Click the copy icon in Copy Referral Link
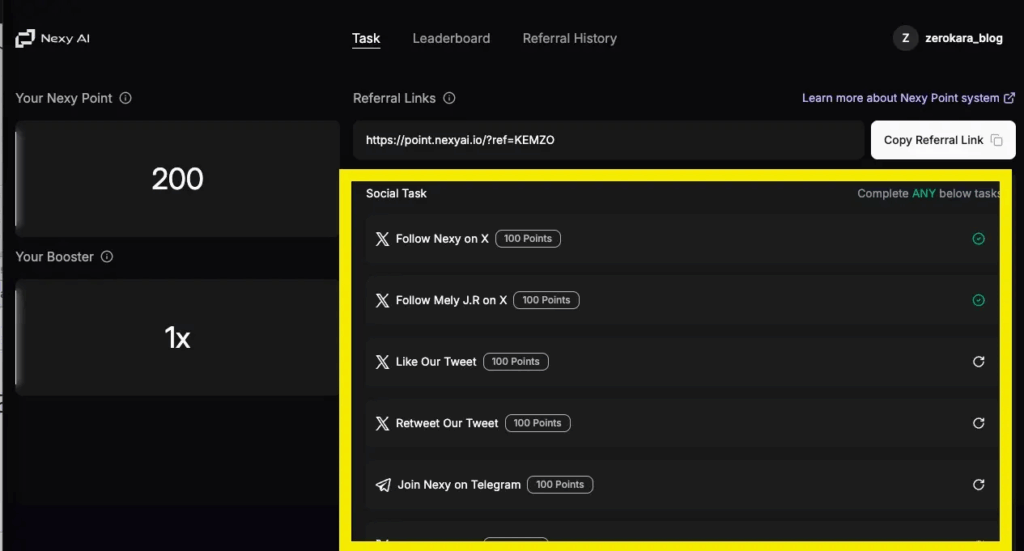The height and width of the screenshot is (551, 1024). pyautogui.click(x=997, y=140)
